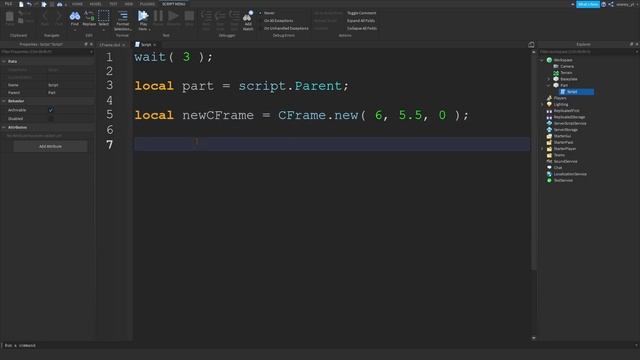
Task: Switch to the TEST ribbon tab
Action: click(x=113, y=4)
